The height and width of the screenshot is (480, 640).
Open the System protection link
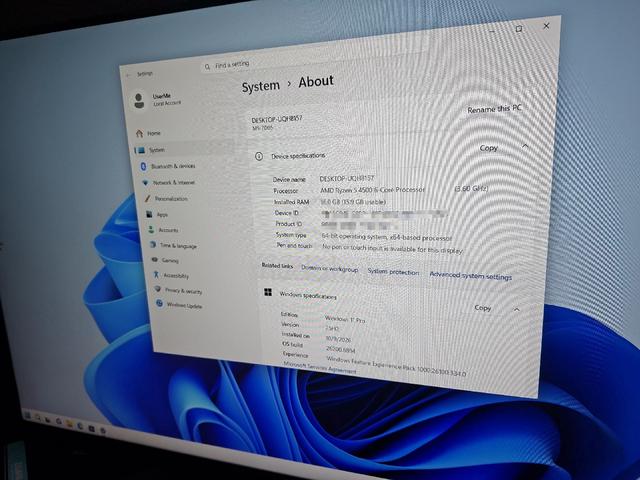point(393,272)
